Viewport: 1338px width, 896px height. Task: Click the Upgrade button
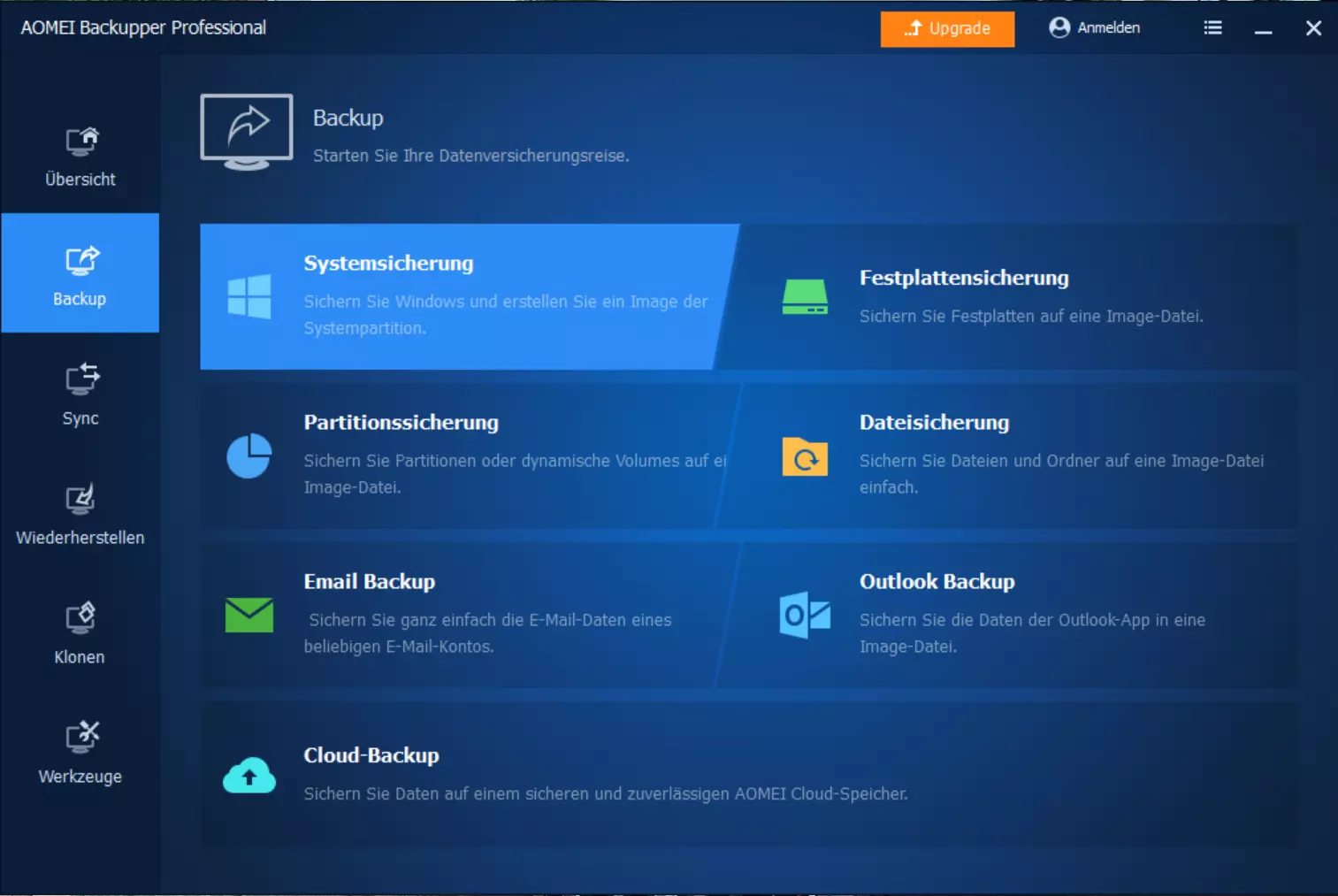pyautogui.click(x=947, y=28)
